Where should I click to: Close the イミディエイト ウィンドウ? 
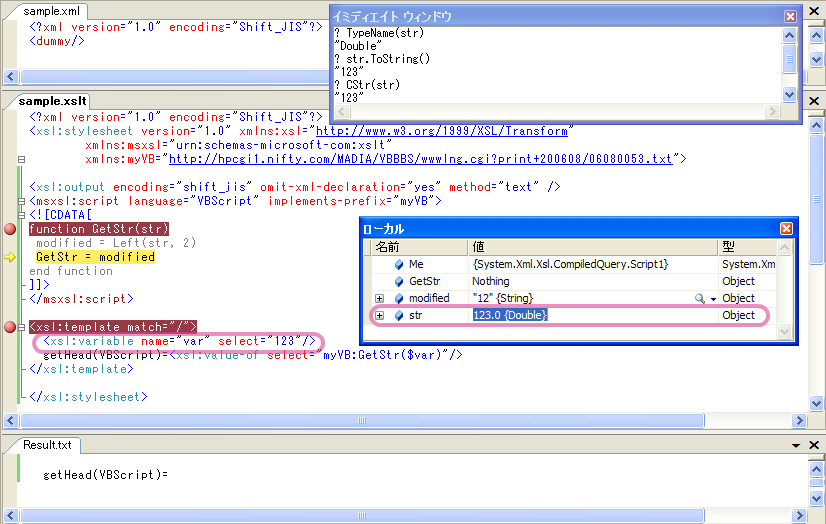click(790, 16)
